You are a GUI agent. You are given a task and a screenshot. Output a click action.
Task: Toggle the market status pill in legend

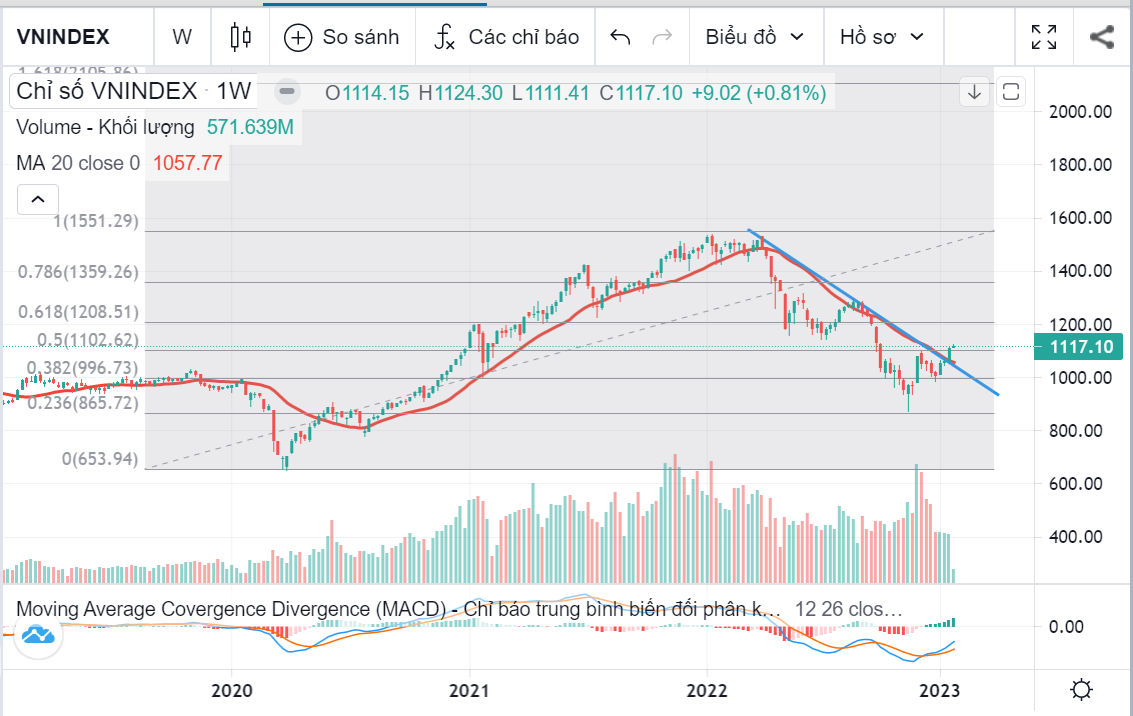[x=287, y=92]
